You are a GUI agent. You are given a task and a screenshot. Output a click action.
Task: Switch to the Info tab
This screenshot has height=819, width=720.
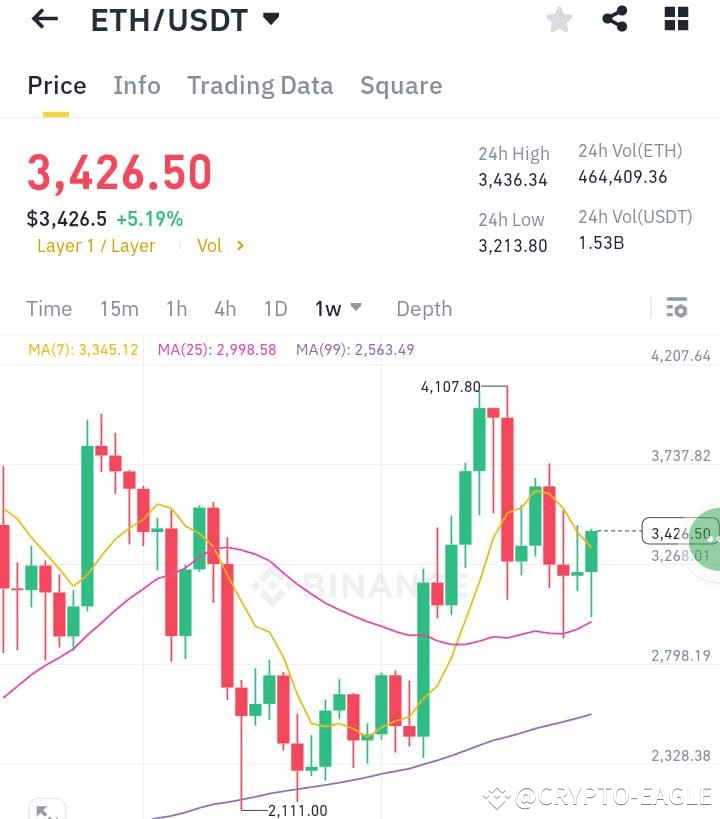[x=137, y=86]
